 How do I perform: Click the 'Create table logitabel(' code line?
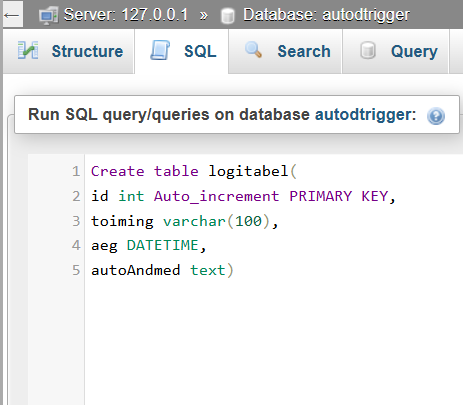click(x=194, y=171)
